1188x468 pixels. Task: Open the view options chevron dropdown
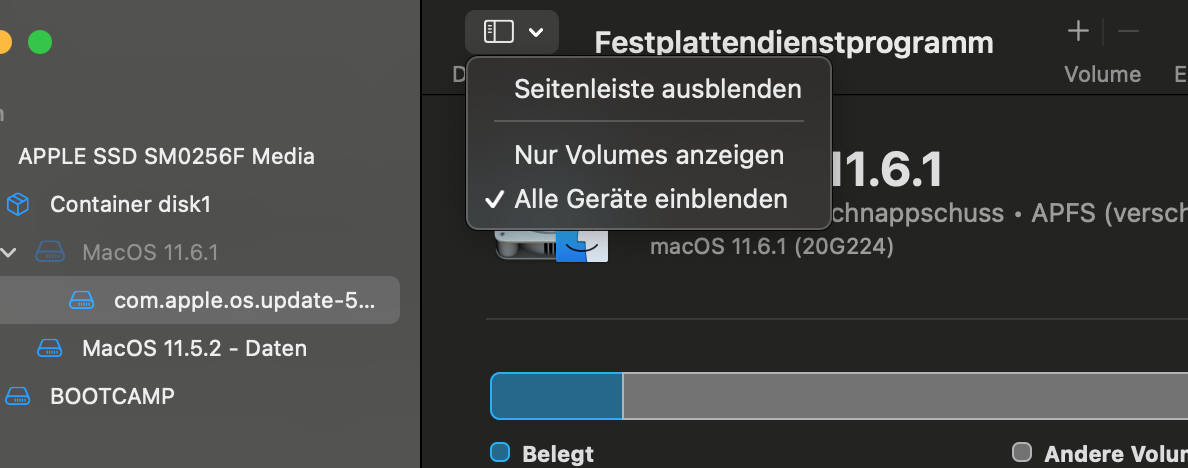coord(536,33)
